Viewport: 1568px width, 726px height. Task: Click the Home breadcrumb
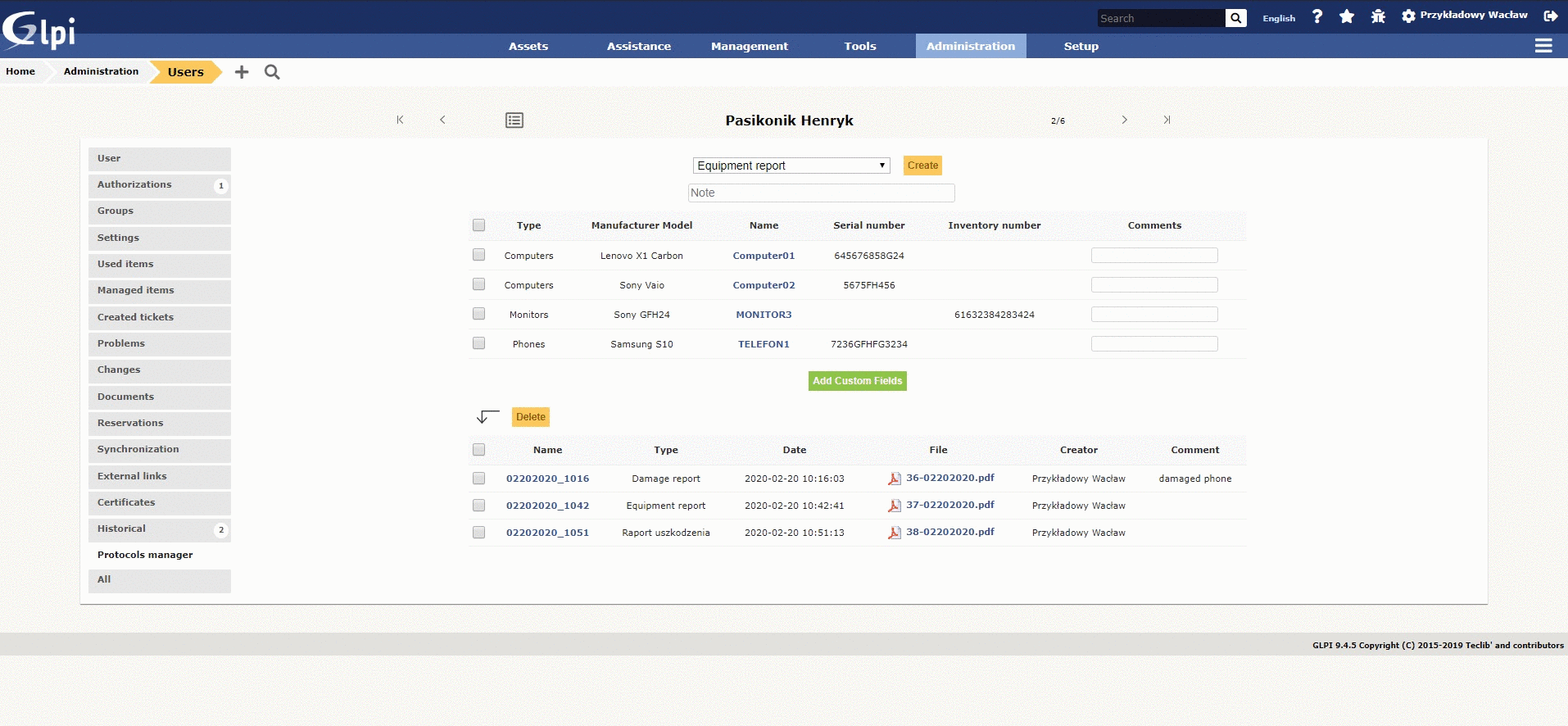tap(20, 71)
